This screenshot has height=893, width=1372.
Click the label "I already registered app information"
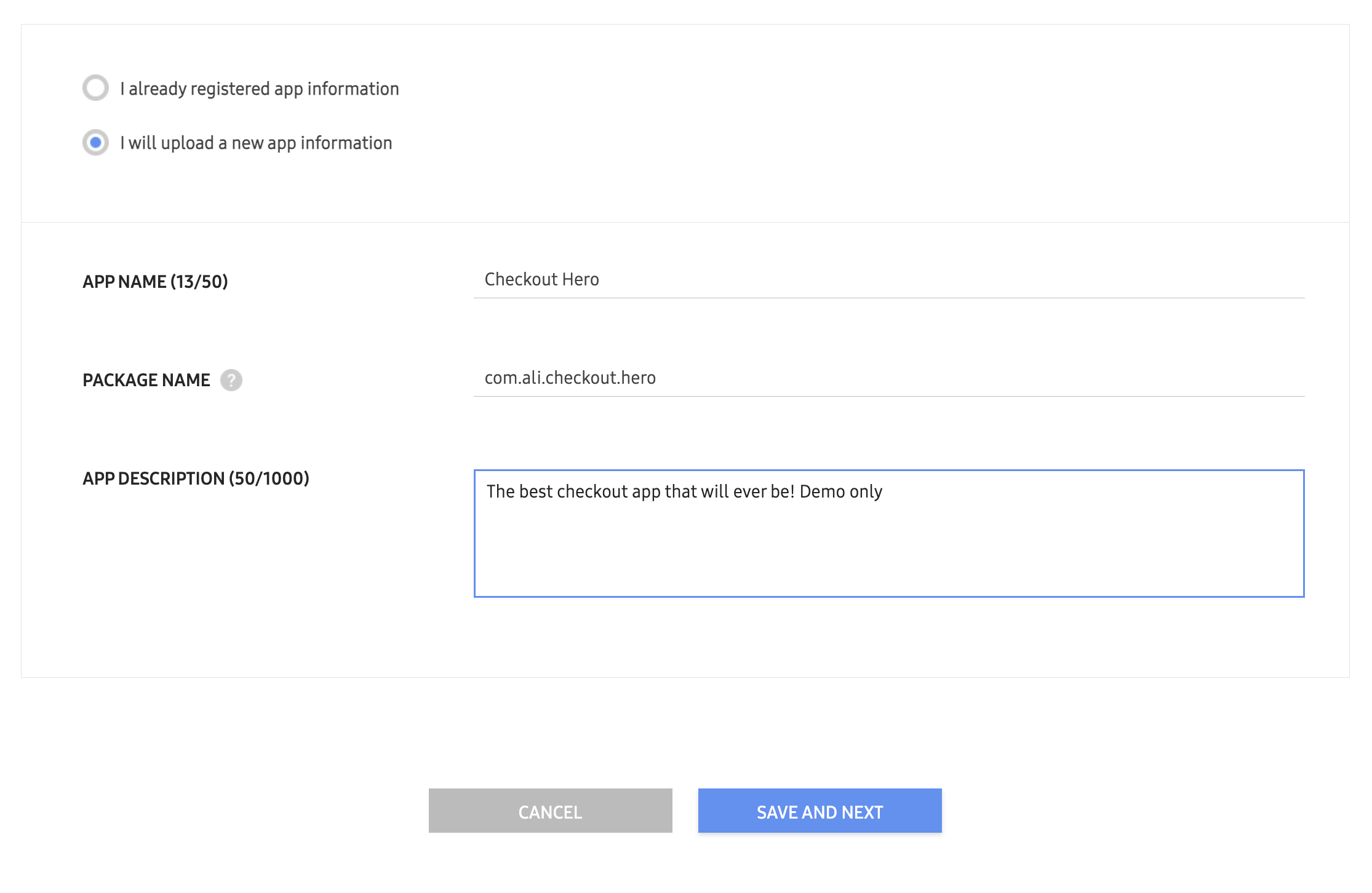coord(258,88)
